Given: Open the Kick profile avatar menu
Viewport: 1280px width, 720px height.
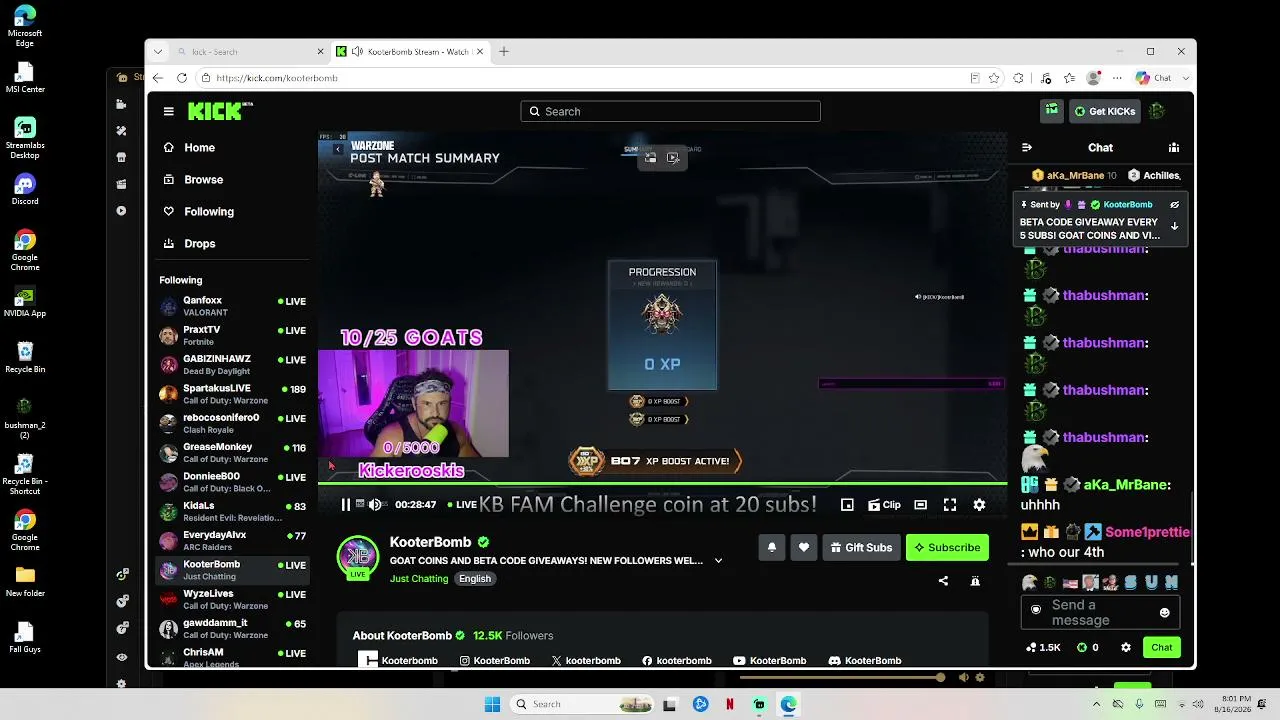Looking at the screenshot, I should coord(1157,111).
